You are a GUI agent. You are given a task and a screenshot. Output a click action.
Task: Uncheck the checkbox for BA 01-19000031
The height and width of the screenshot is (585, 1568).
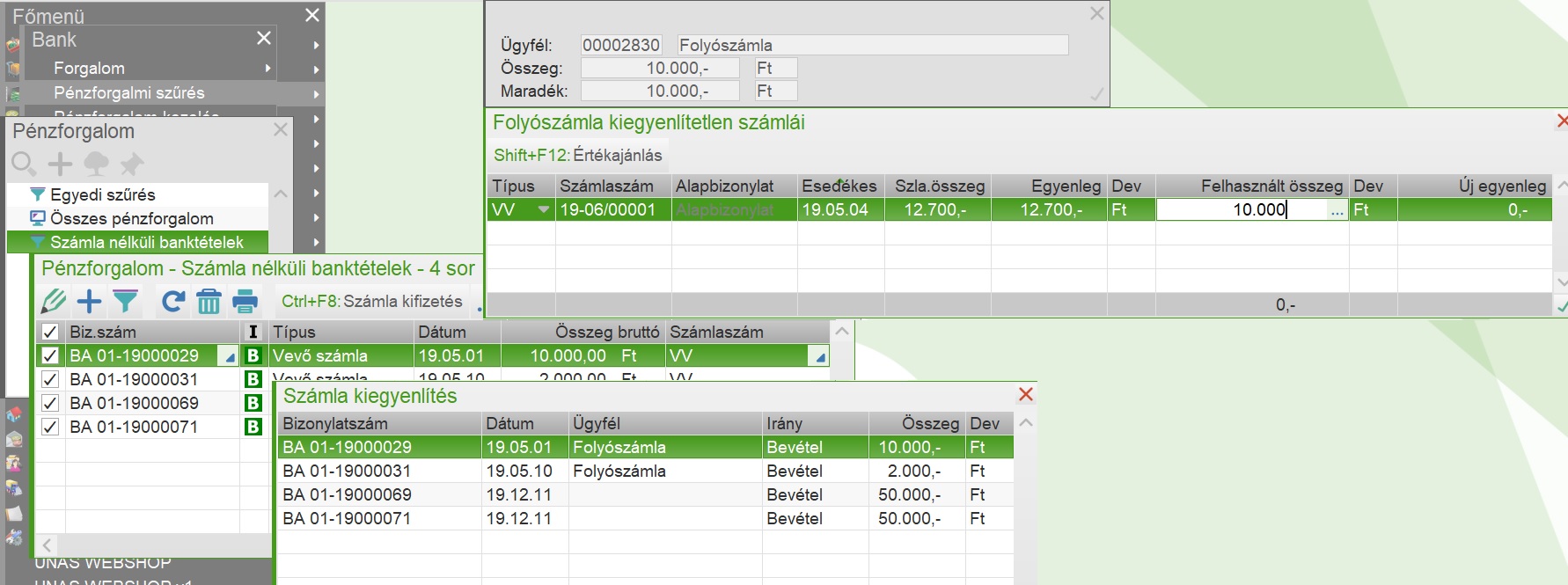coord(50,379)
